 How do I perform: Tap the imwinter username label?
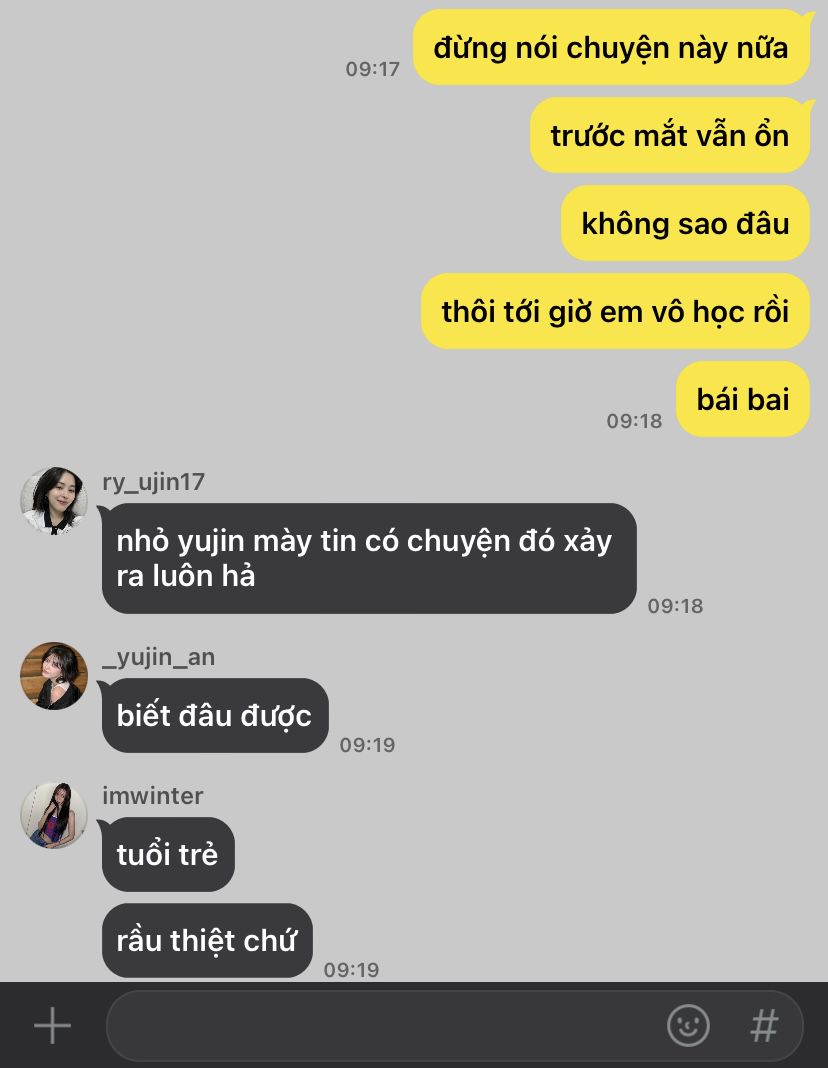[x=153, y=796]
